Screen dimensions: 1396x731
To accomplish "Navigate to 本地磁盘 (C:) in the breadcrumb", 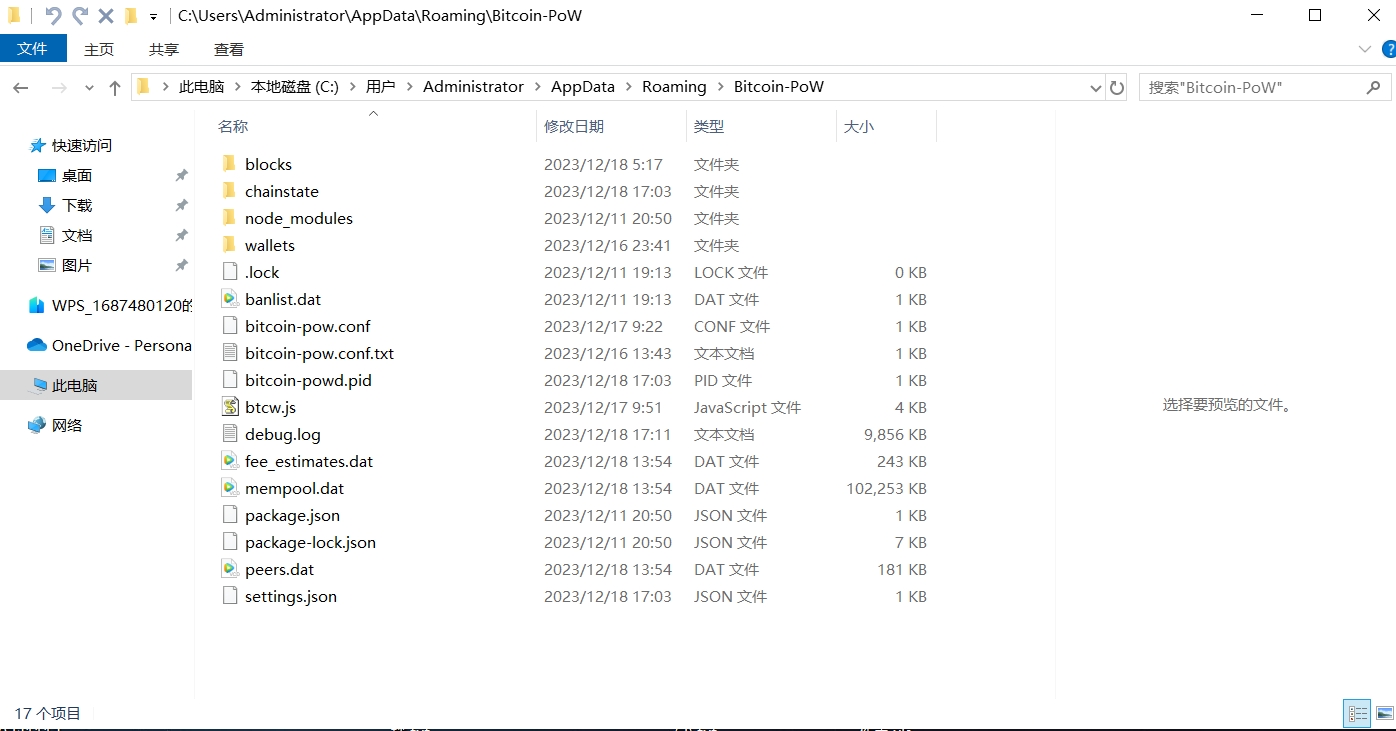I will point(295,87).
